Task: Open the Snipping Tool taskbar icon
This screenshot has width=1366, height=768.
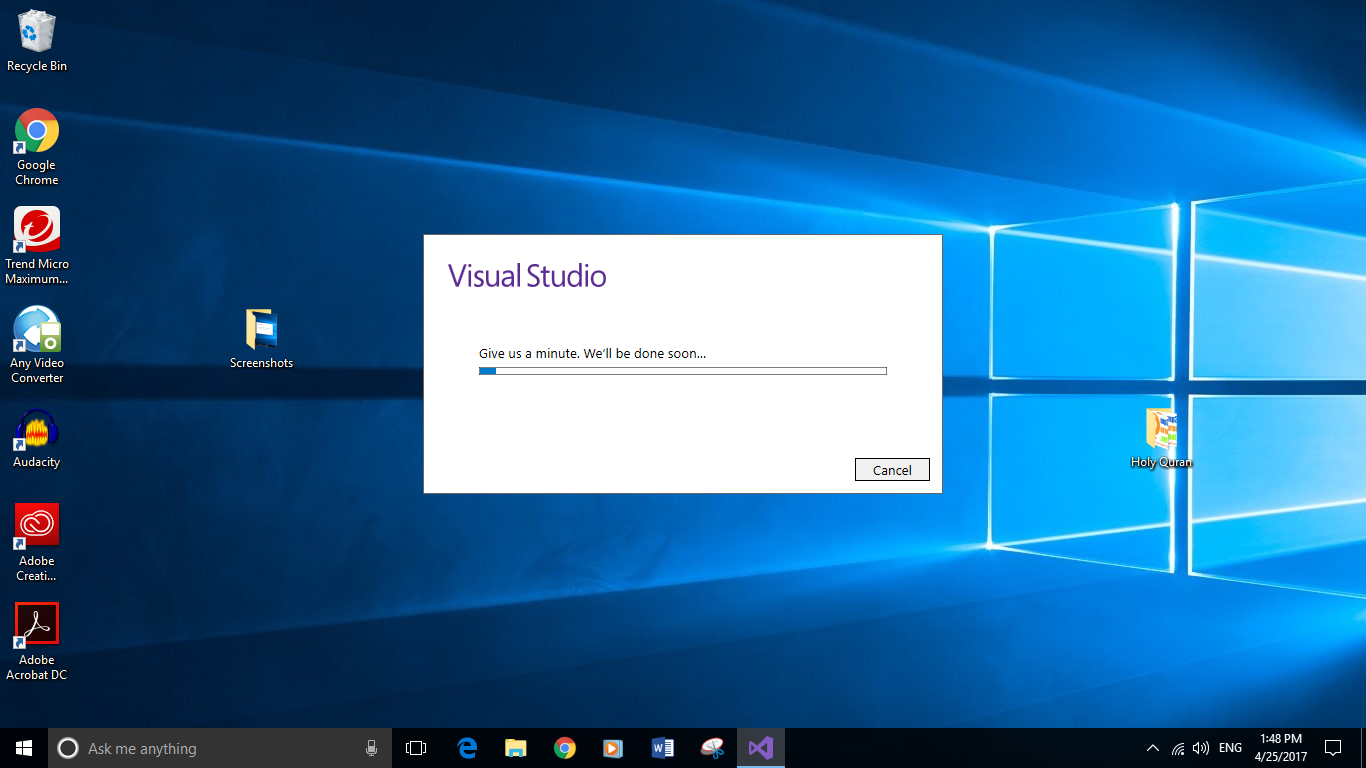Action: coord(712,748)
